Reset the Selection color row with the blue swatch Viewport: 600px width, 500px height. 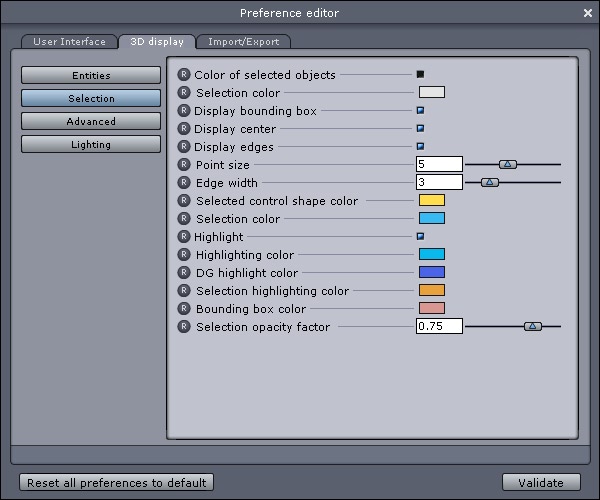point(184,218)
